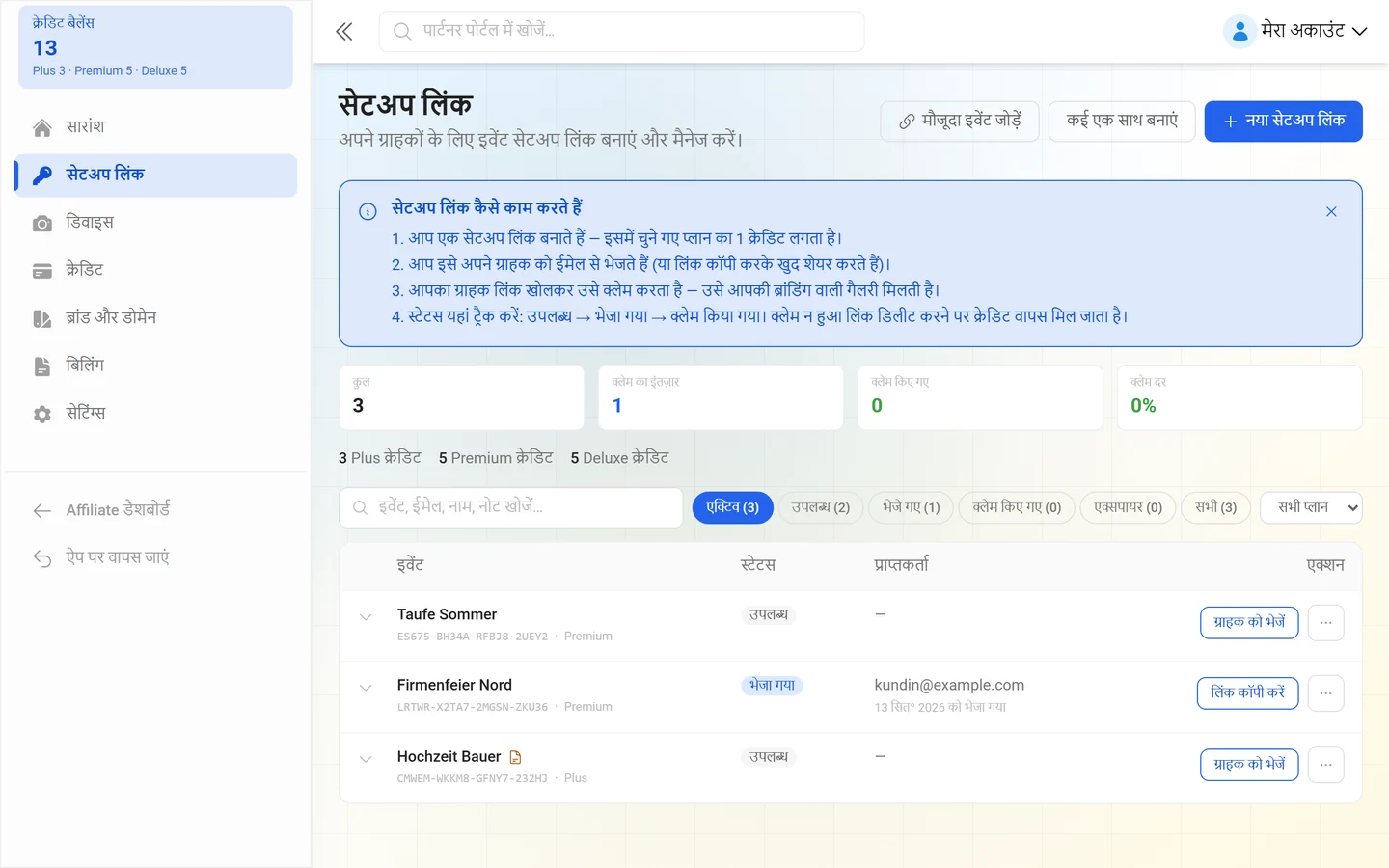Click the card icon beside क्रेडिट
This screenshot has height=868, width=1389.
point(42,271)
